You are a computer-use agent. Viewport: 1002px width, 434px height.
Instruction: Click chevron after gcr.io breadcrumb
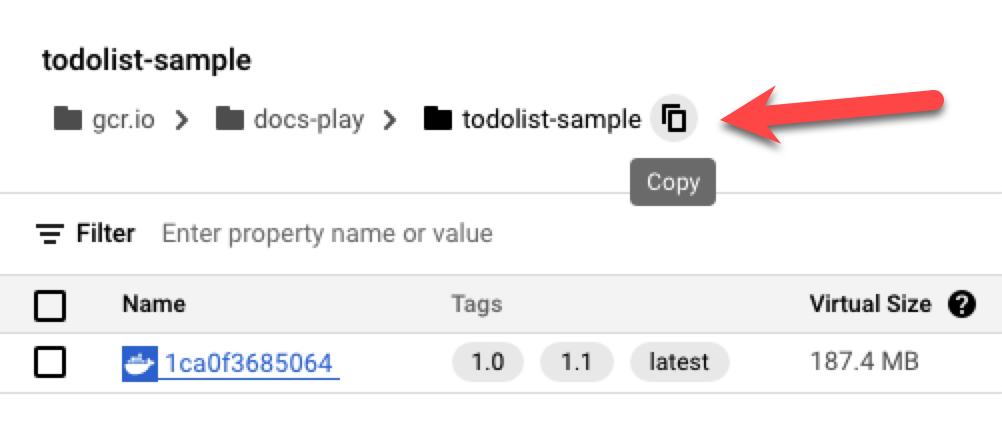point(182,121)
